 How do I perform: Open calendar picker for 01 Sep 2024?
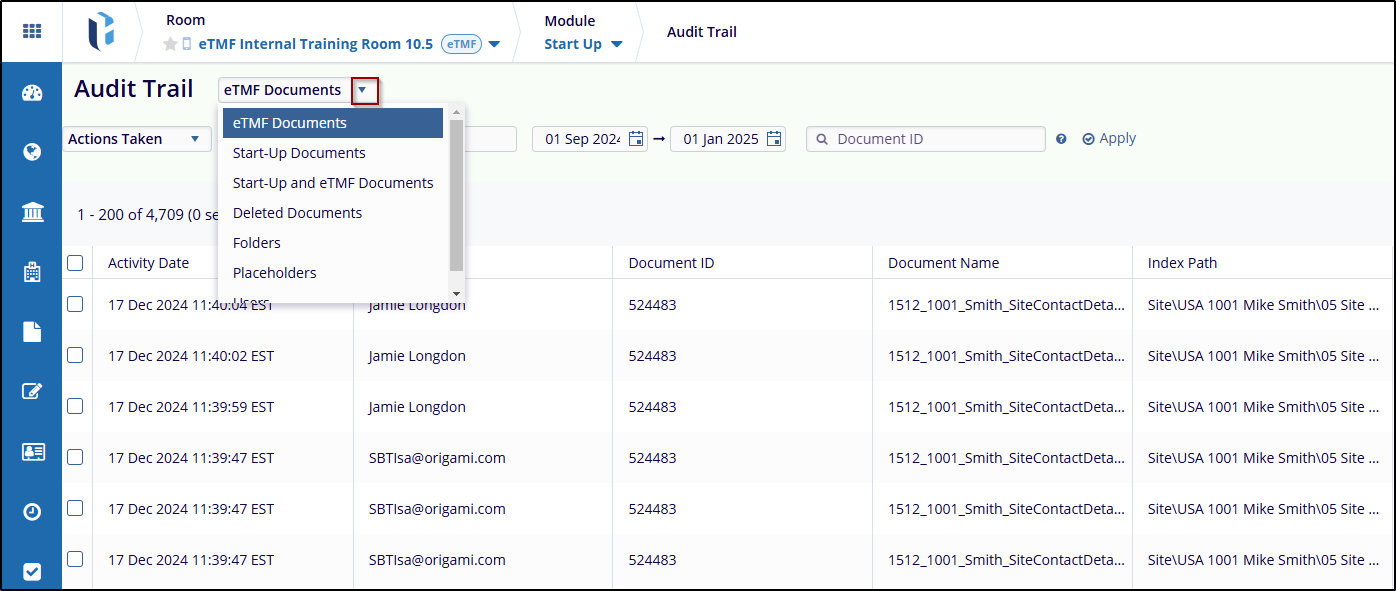(636, 139)
